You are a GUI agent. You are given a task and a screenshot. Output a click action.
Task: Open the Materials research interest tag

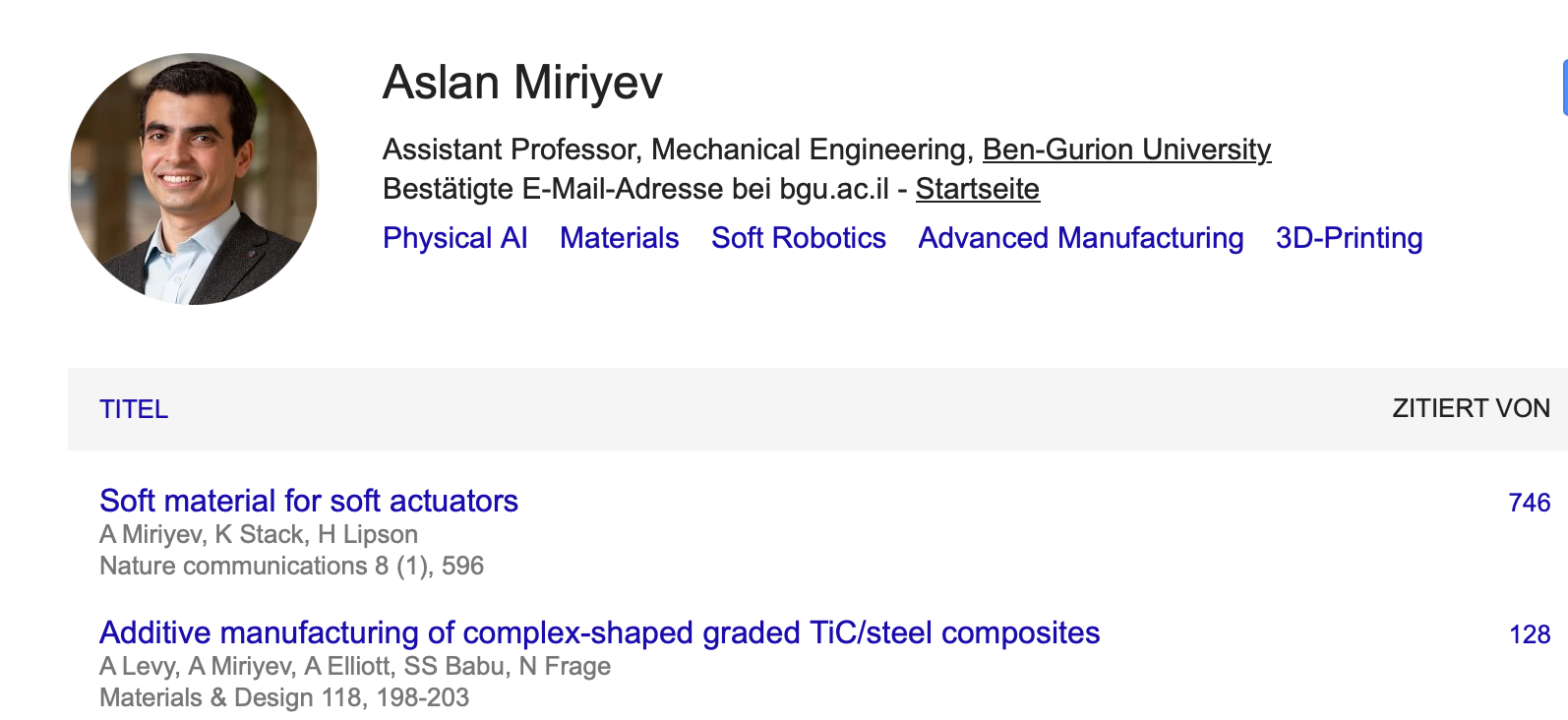(619, 238)
